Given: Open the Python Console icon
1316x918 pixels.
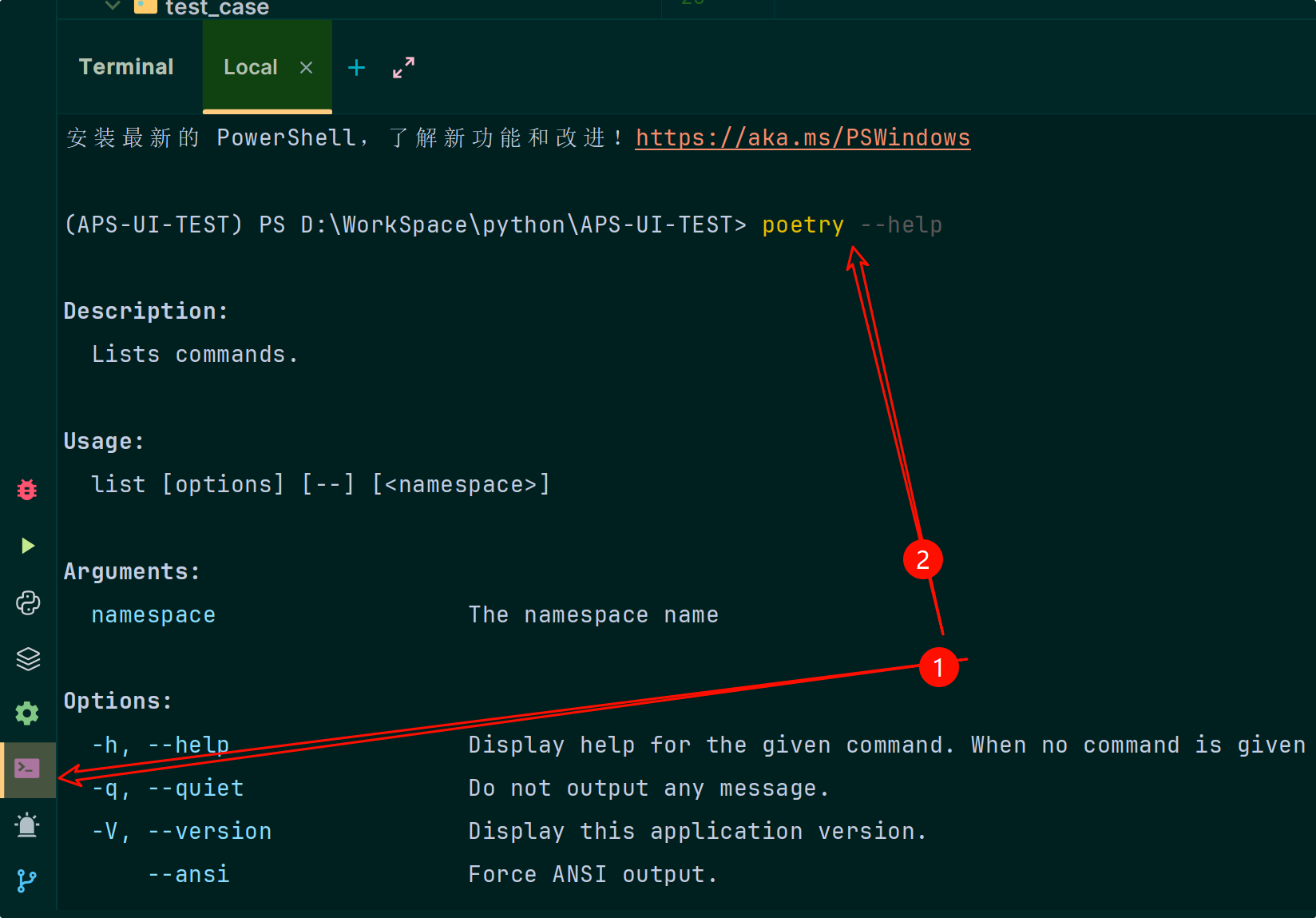Looking at the screenshot, I should point(28,602).
